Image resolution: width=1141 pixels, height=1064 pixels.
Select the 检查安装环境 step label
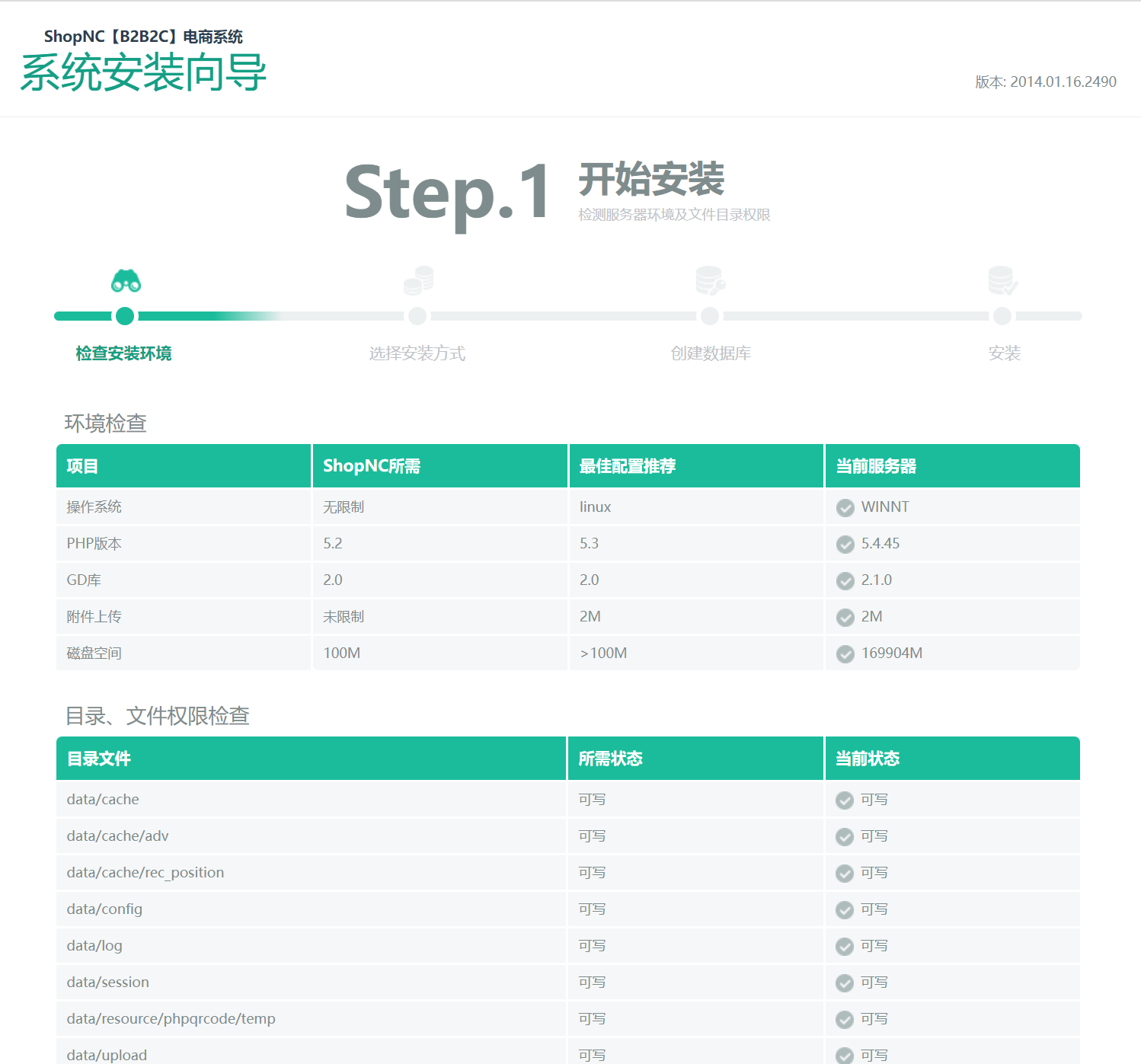point(123,353)
